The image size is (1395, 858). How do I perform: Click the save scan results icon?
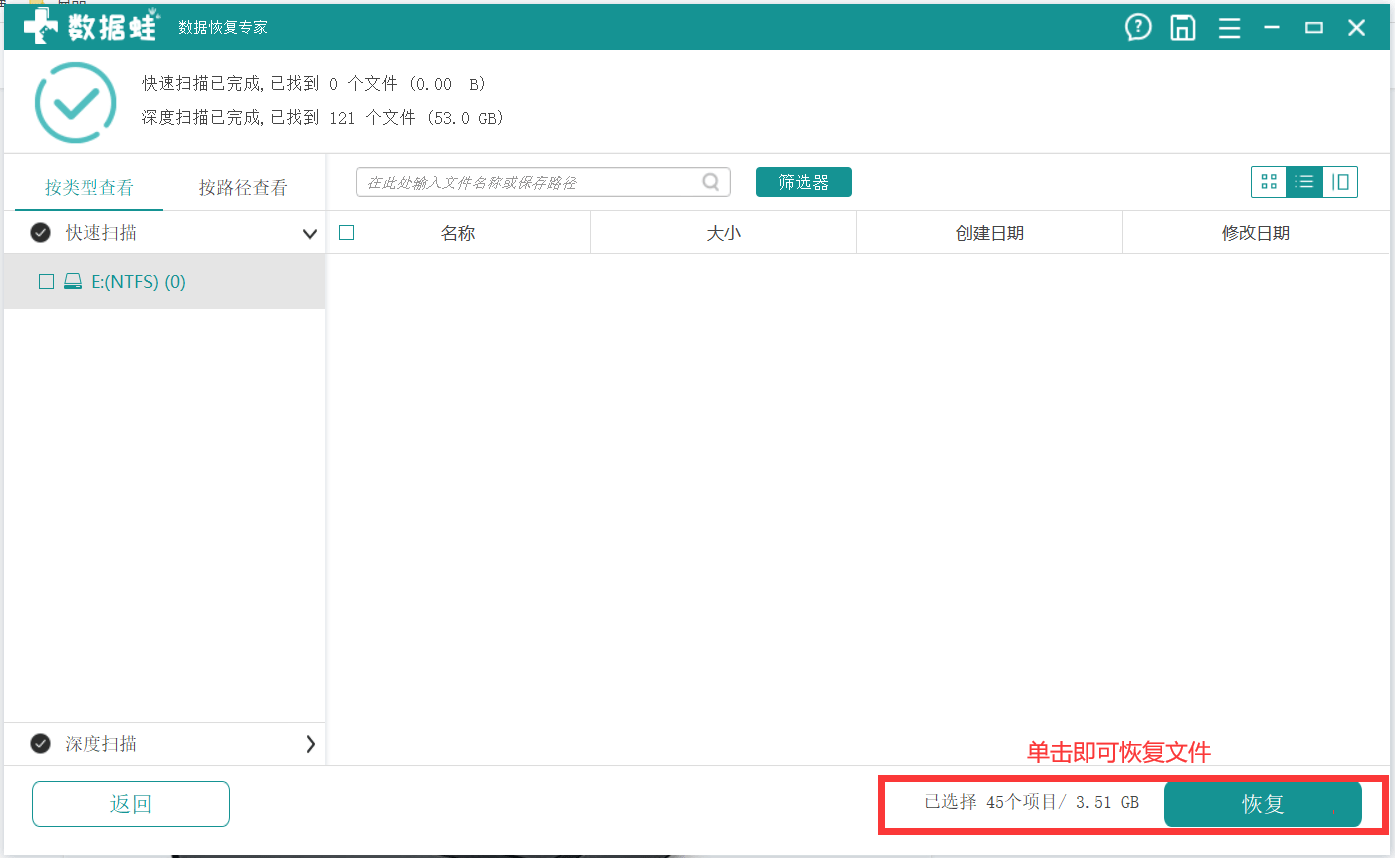(x=1182, y=27)
